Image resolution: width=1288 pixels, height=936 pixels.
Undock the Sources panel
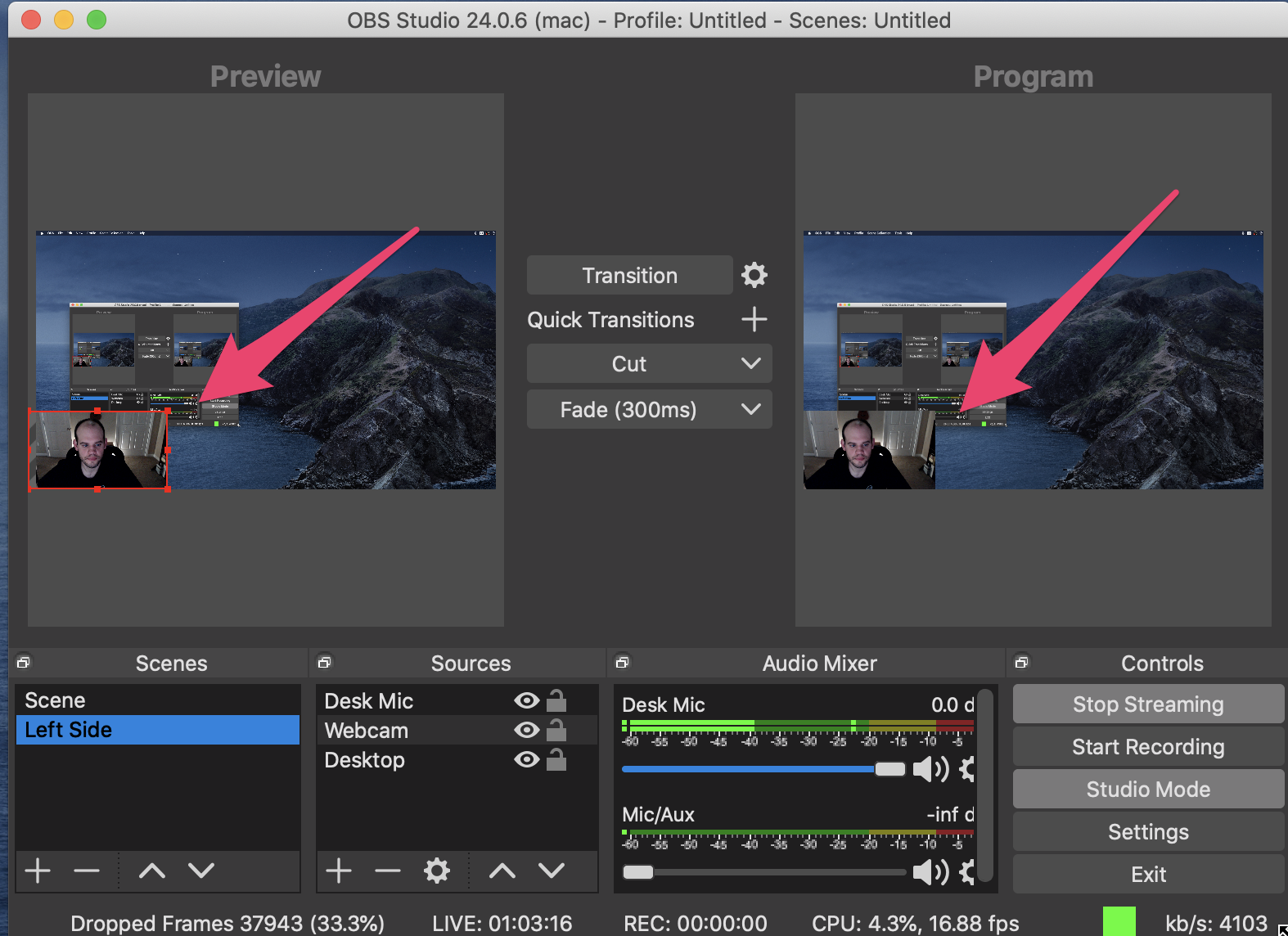click(x=324, y=662)
